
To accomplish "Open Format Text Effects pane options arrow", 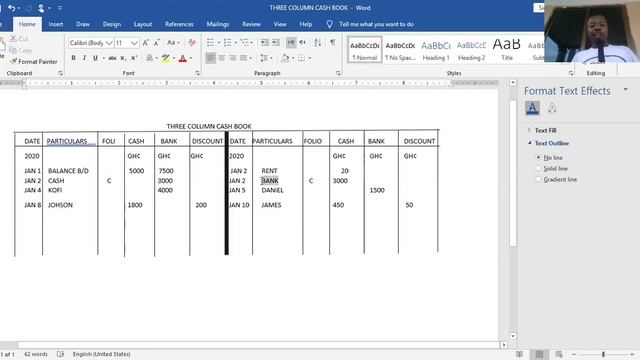I will tap(626, 89).
